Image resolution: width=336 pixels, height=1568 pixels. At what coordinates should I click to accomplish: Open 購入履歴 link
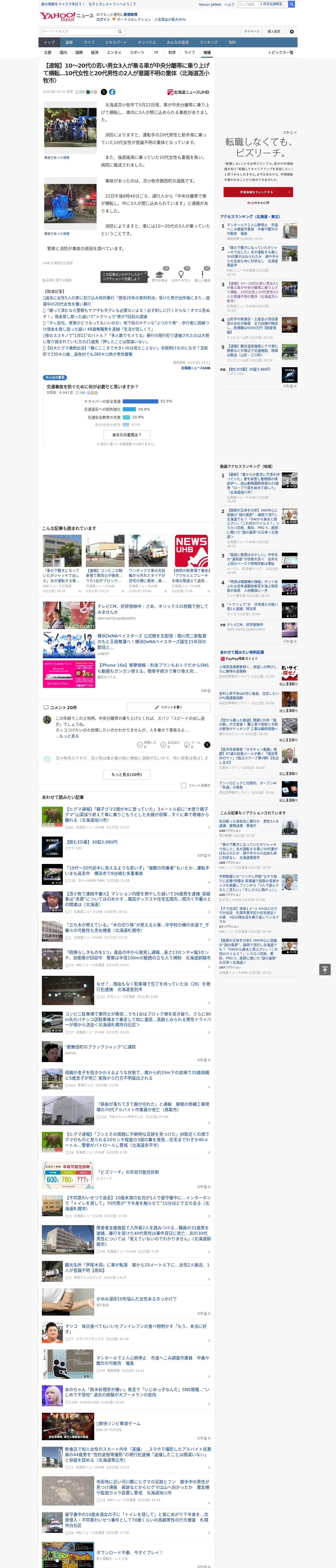pos(274,31)
